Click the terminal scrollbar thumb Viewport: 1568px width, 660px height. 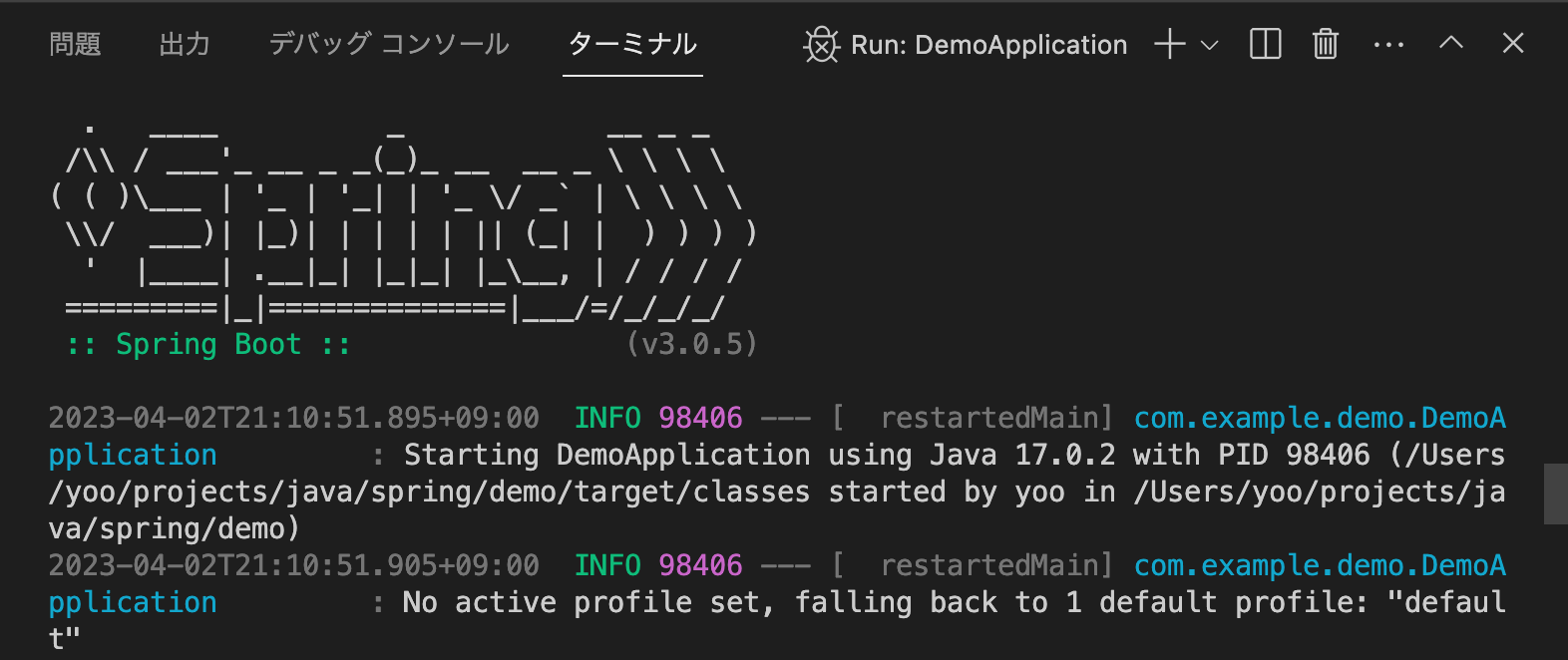click(1556, 494)
